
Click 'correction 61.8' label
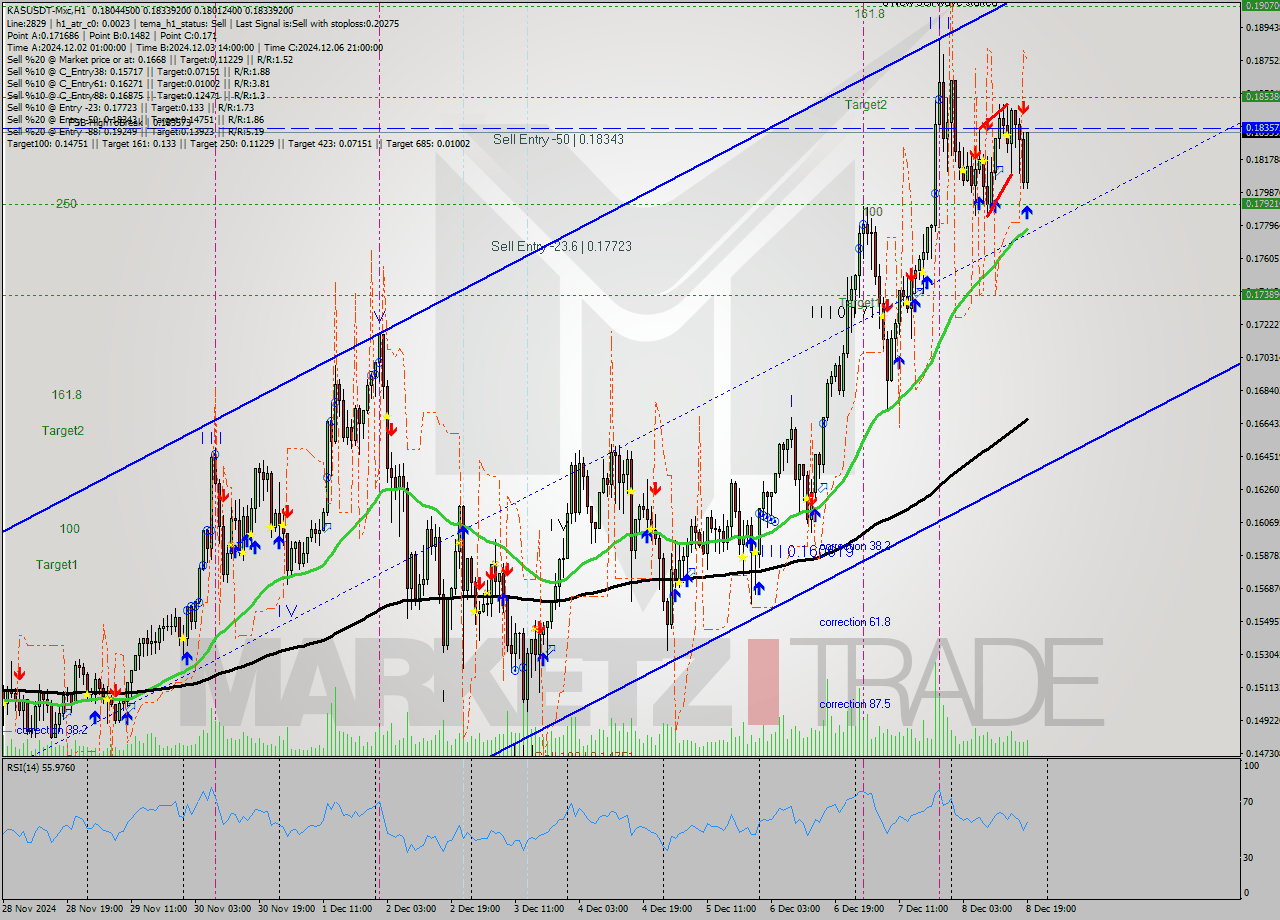tap(854, 622)
